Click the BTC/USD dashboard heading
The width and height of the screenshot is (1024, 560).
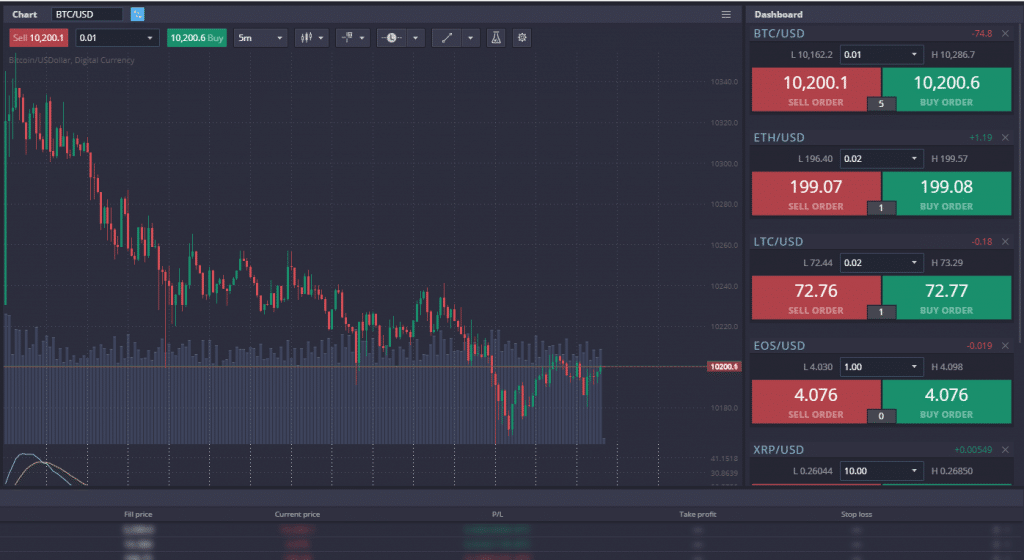(x=779, y=33)
